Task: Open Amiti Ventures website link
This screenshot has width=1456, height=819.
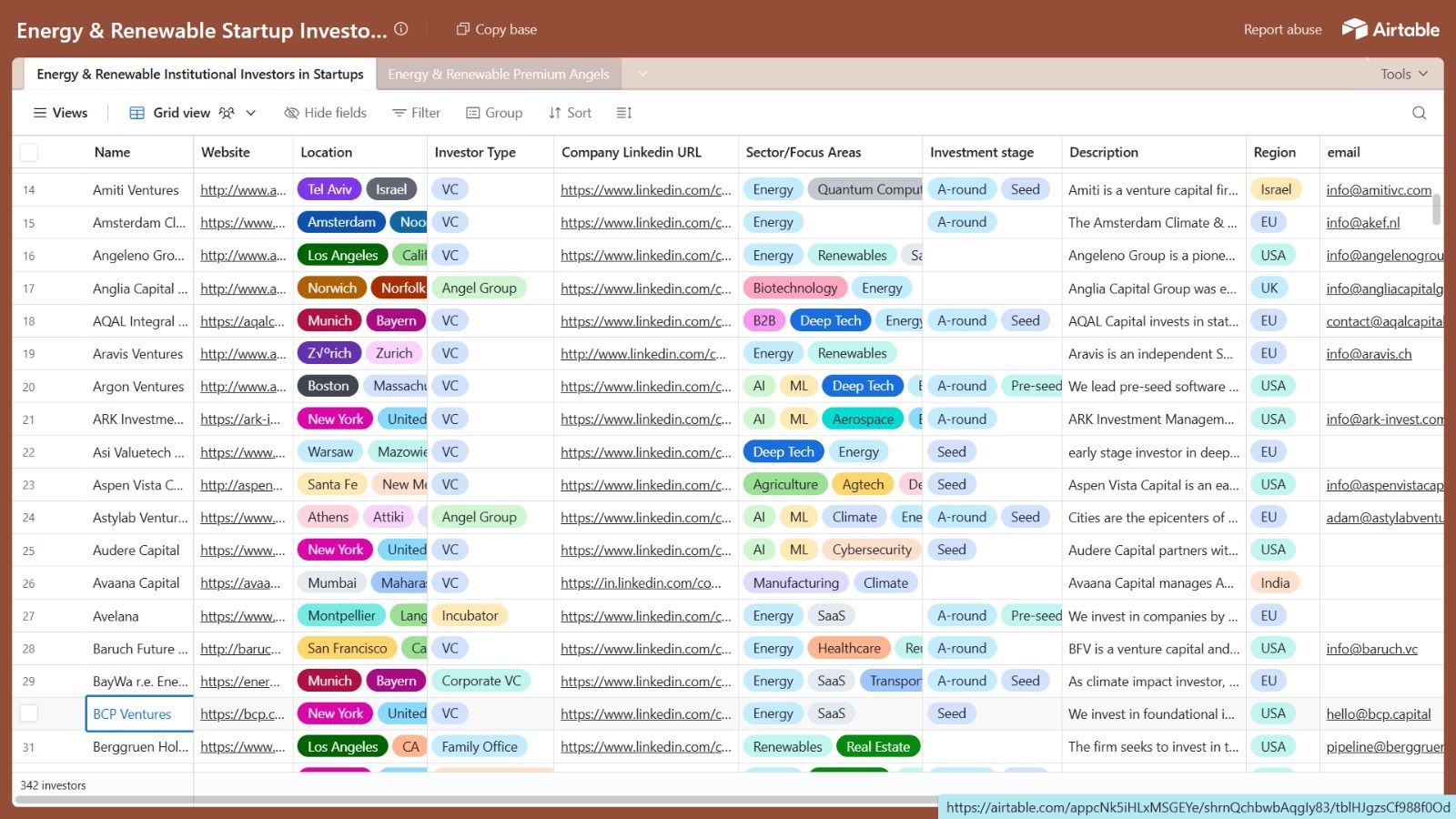Action: (x=243, y=190)
